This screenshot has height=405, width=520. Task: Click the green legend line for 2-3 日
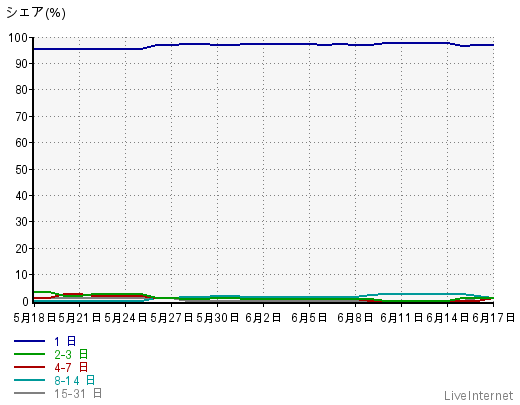pos(29,354)
